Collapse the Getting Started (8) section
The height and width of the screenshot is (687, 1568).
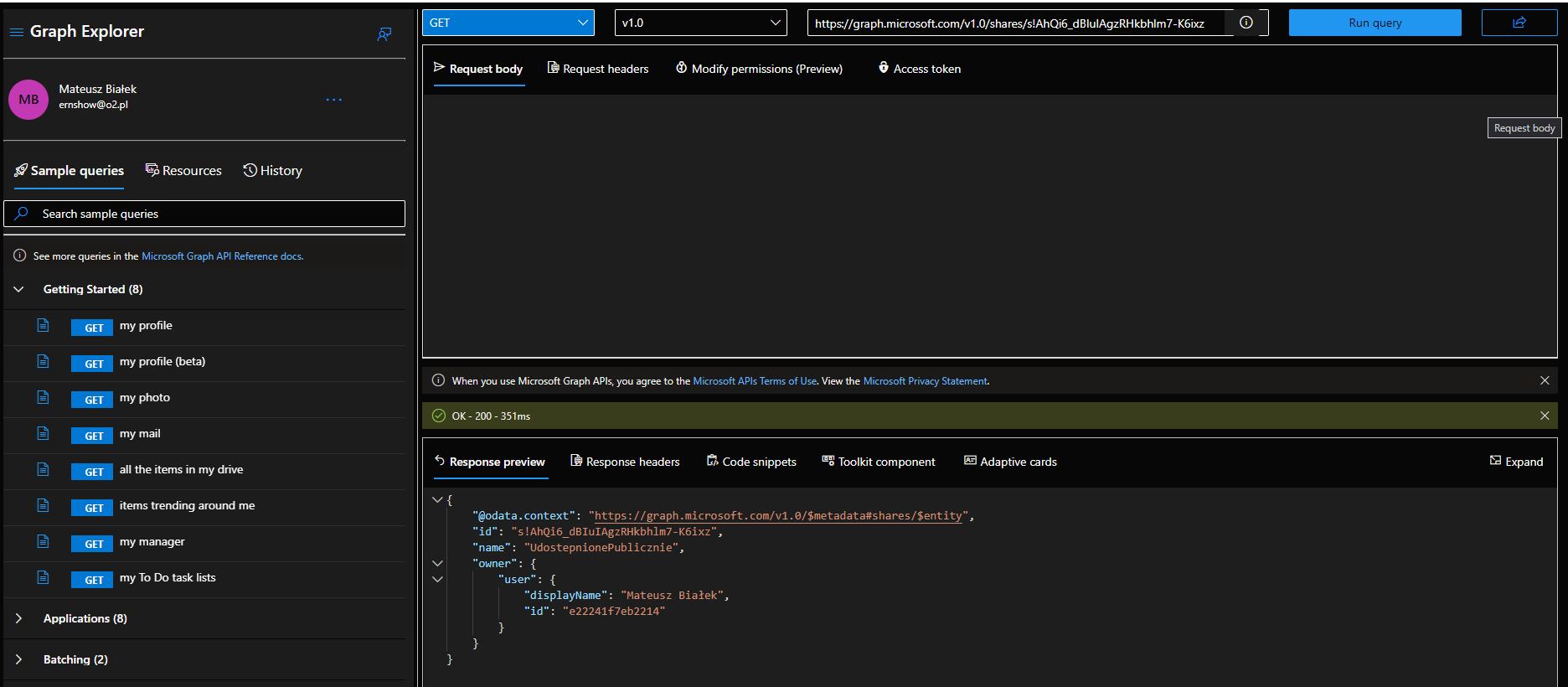pos(18,289)
